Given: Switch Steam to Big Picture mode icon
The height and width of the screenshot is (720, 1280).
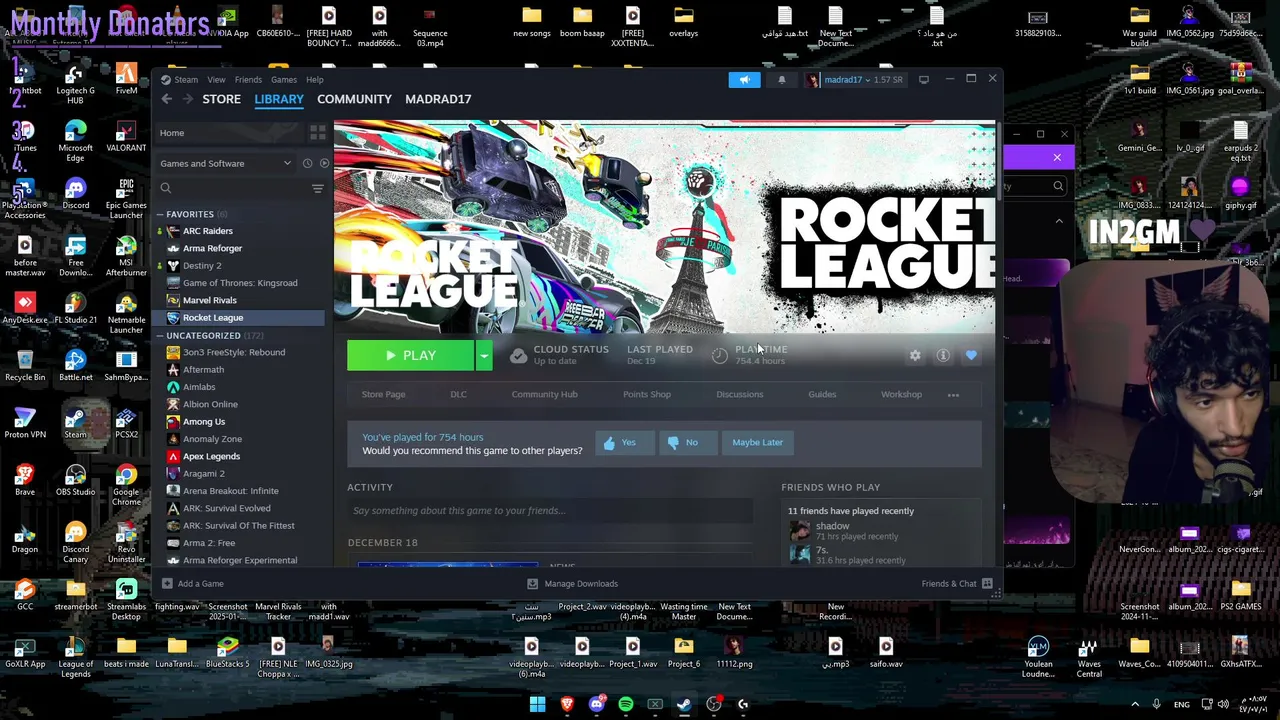Looking at the screenshot, I should (923, 79).
